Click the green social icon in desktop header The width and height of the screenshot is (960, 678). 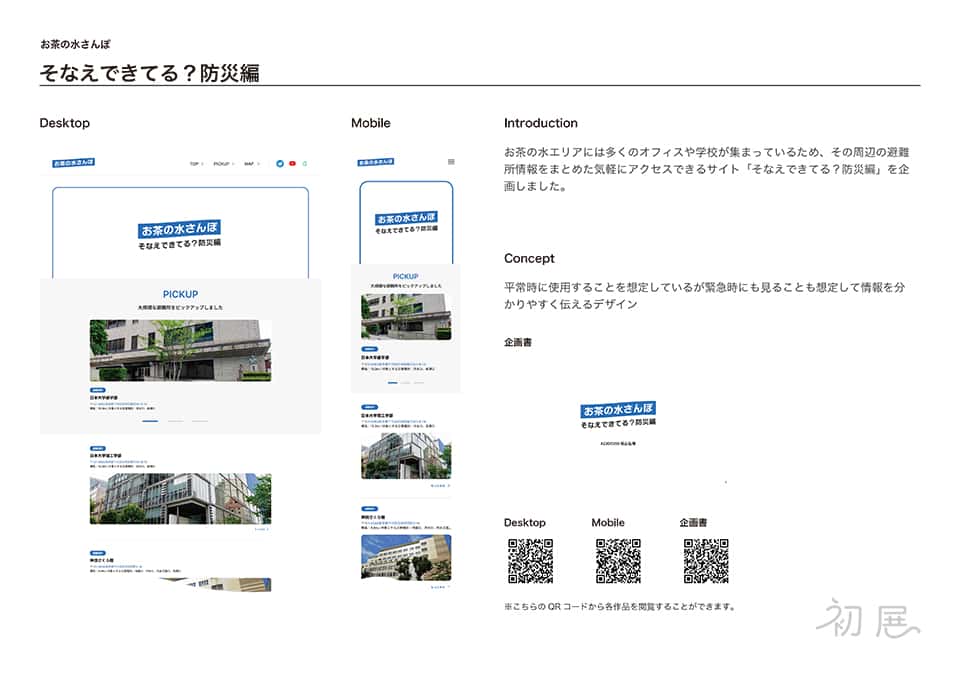pos(304,164)
